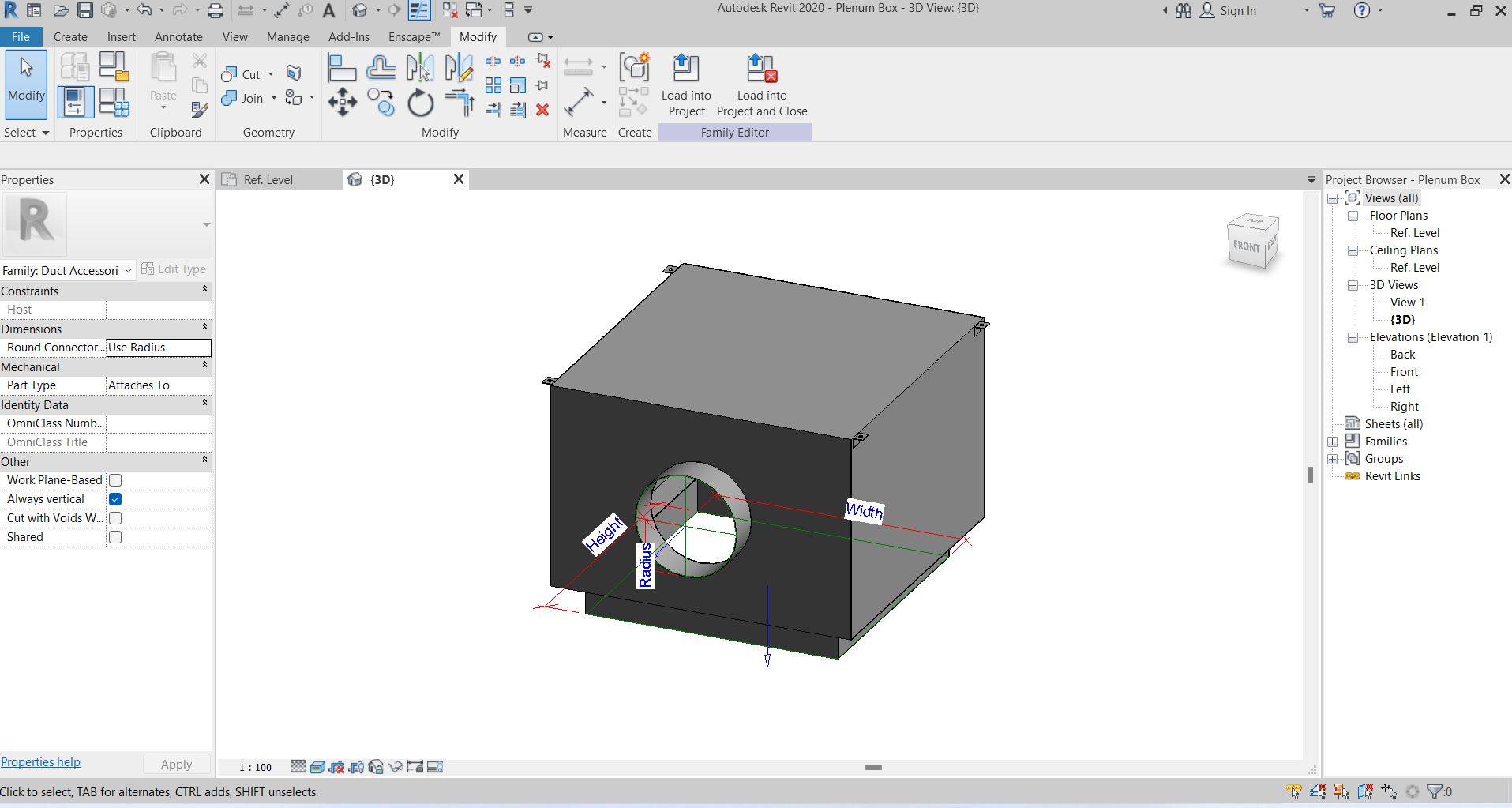Open the Front elevation in Project Browser

coord(1404,372)
